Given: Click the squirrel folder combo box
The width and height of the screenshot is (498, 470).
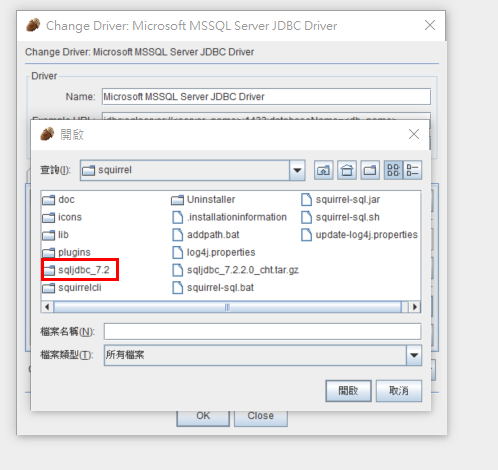Looking at the screenshot, I should 192,170.
